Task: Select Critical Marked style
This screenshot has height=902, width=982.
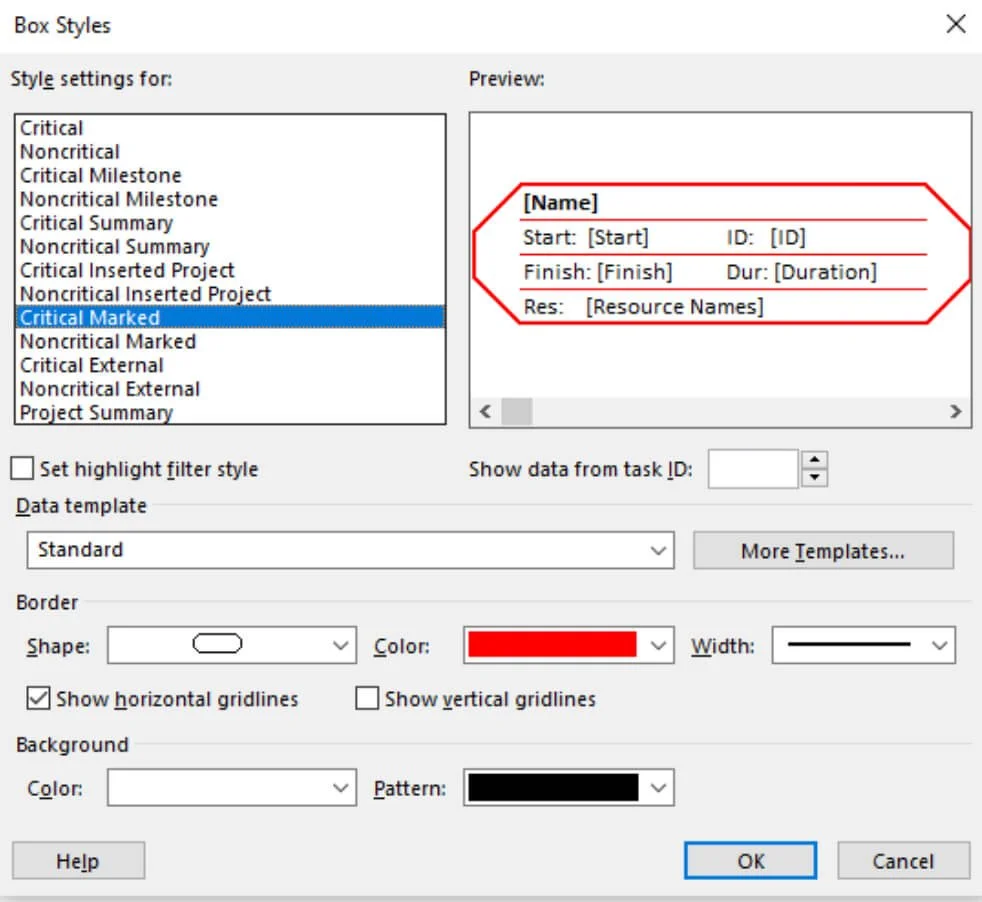Action: pos(230,318)
